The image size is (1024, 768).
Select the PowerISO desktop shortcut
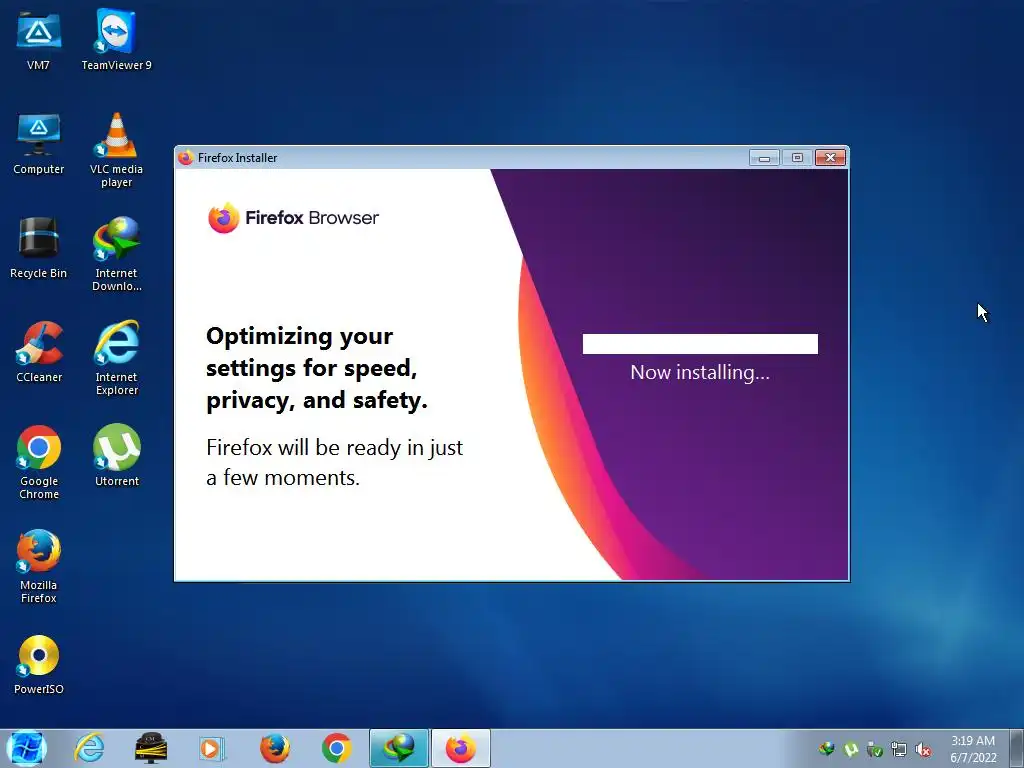39,664
